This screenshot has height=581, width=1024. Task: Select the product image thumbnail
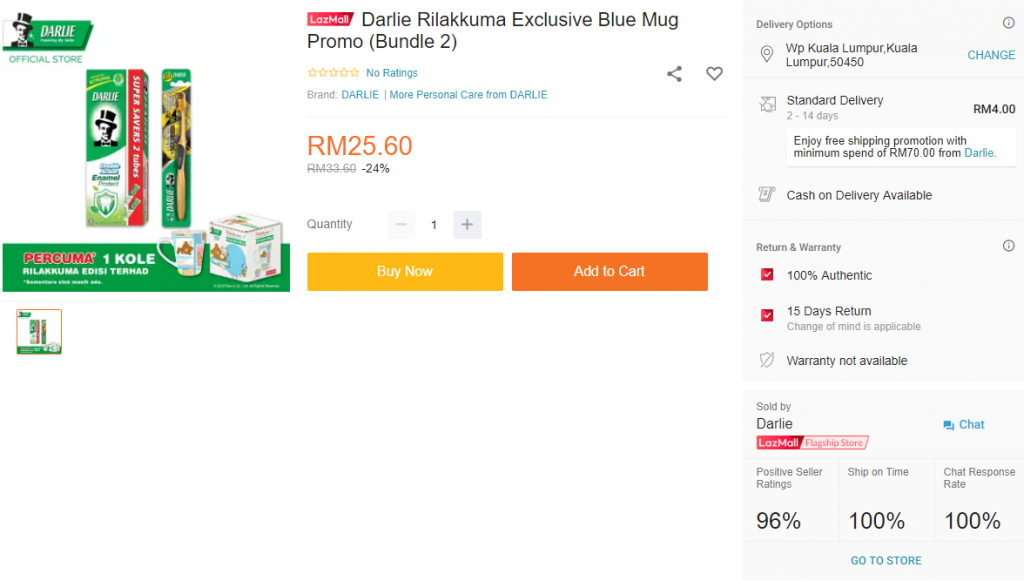(39, 332)
